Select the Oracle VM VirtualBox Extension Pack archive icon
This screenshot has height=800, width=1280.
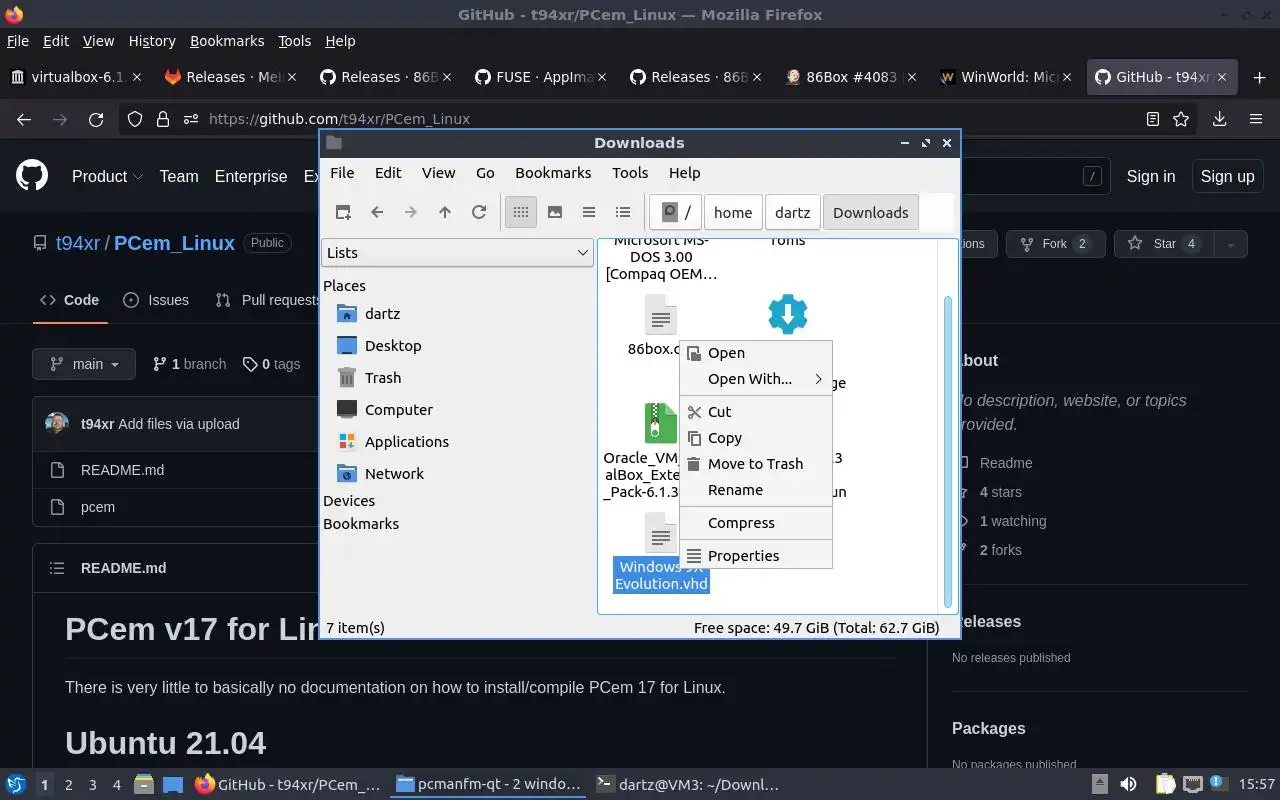click(660, 422)
